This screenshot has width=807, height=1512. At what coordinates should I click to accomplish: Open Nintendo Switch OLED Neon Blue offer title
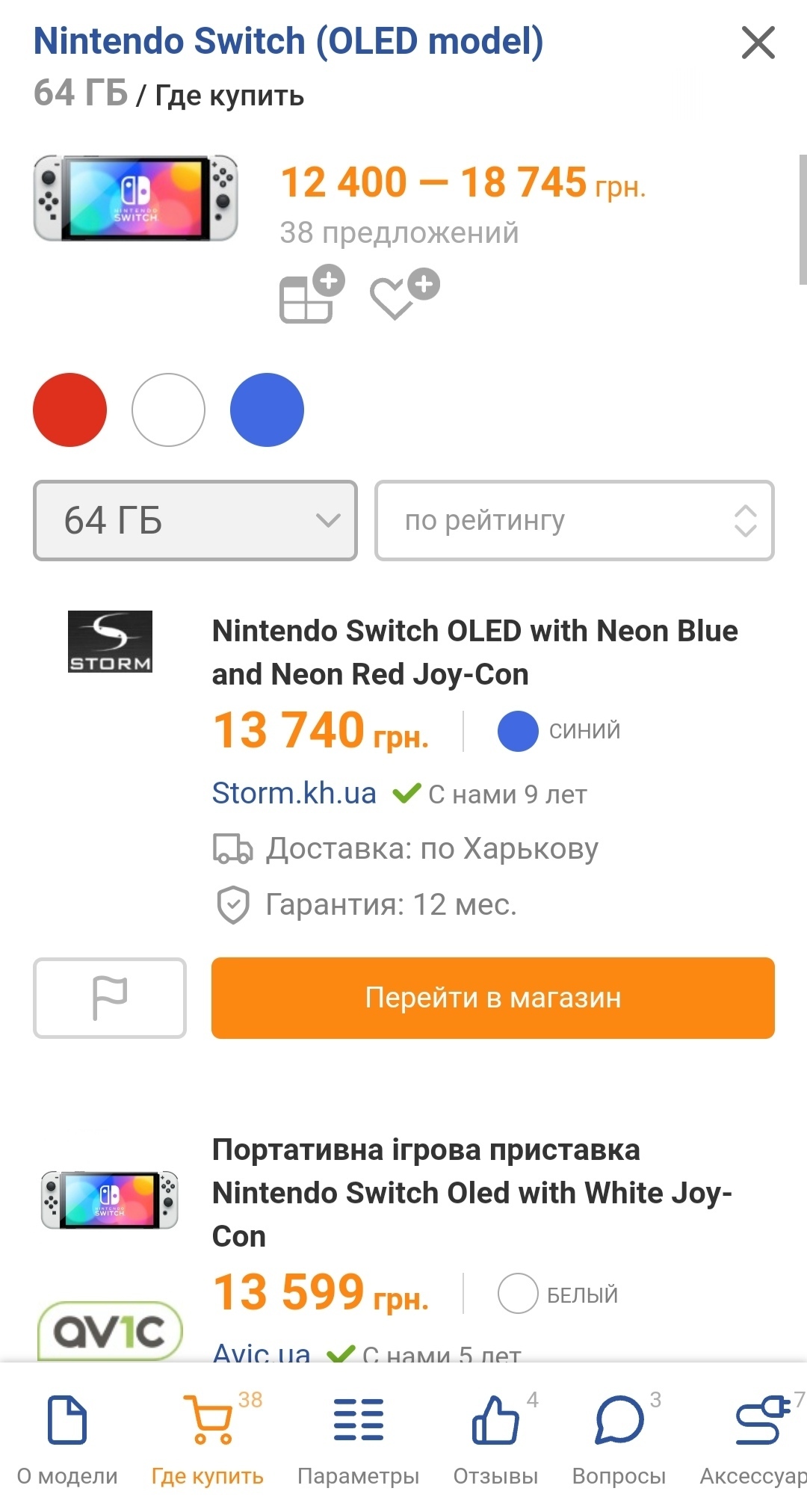click(x=474, y=652)
